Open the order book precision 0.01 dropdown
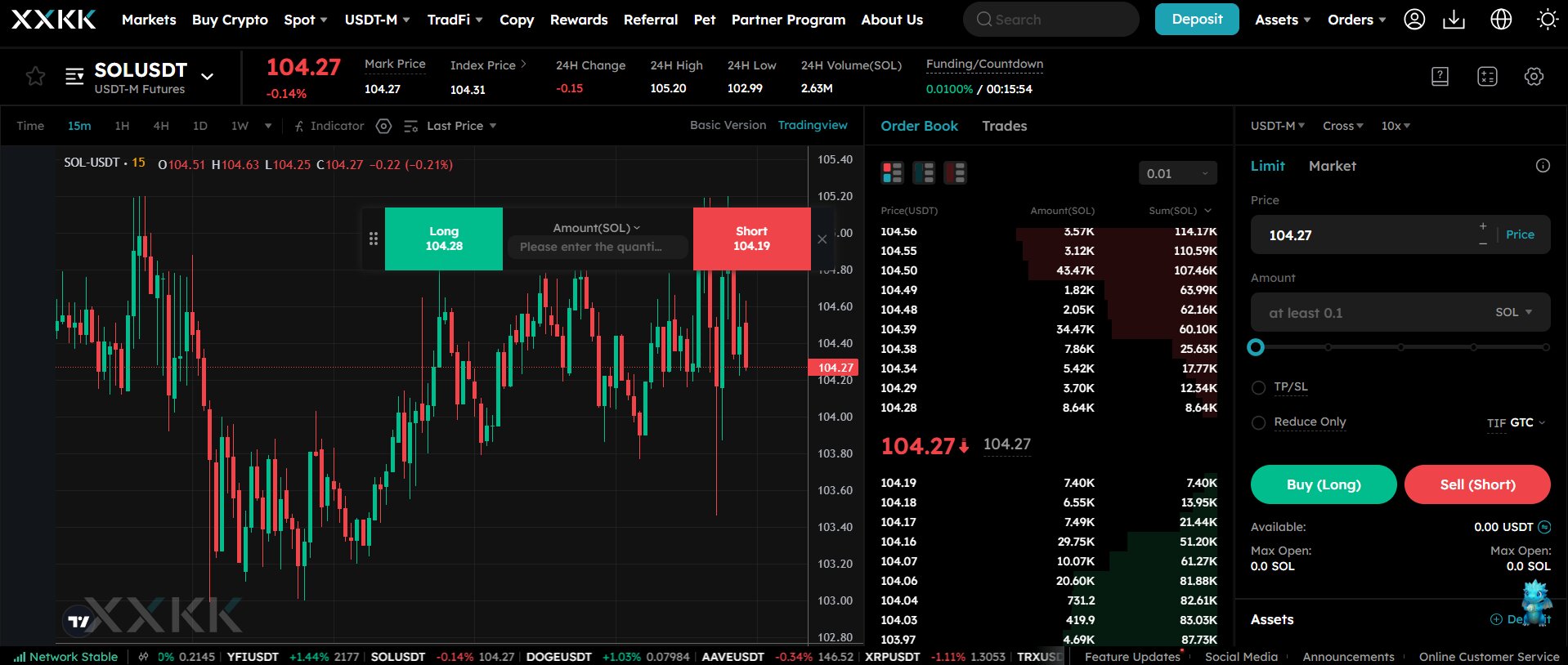The height and width of the screenshot is (665, 1568). pos(1177,173)
